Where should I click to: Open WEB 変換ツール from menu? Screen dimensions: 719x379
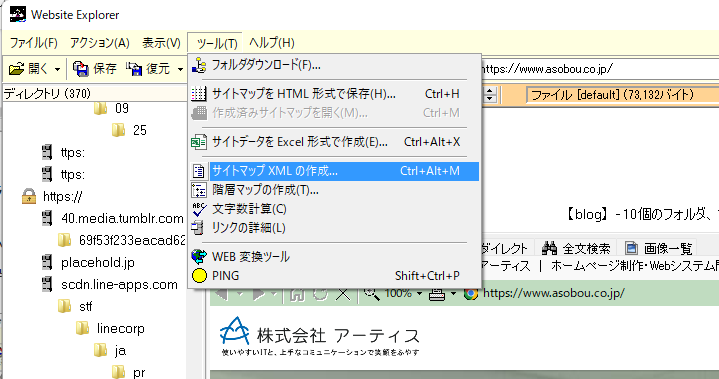[335, 257]
